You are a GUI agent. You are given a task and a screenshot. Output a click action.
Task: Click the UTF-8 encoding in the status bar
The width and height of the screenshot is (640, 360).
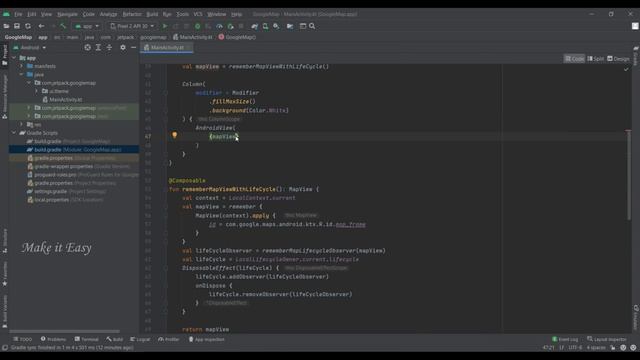pos(575,348)
